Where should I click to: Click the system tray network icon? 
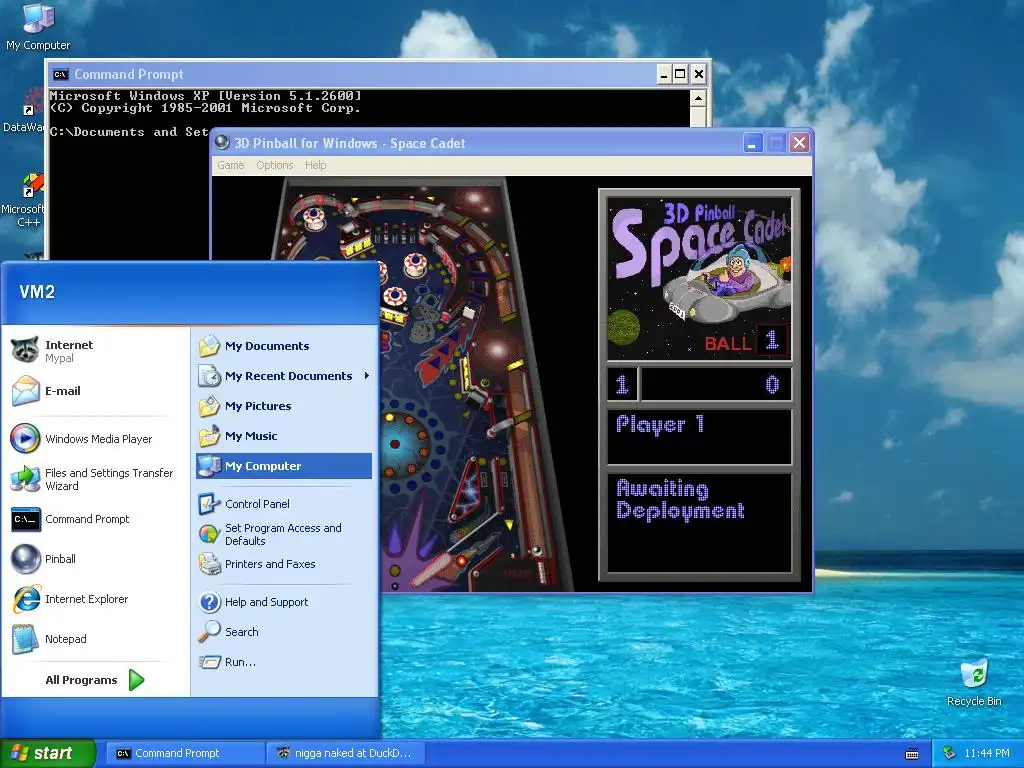coord(950,753)
